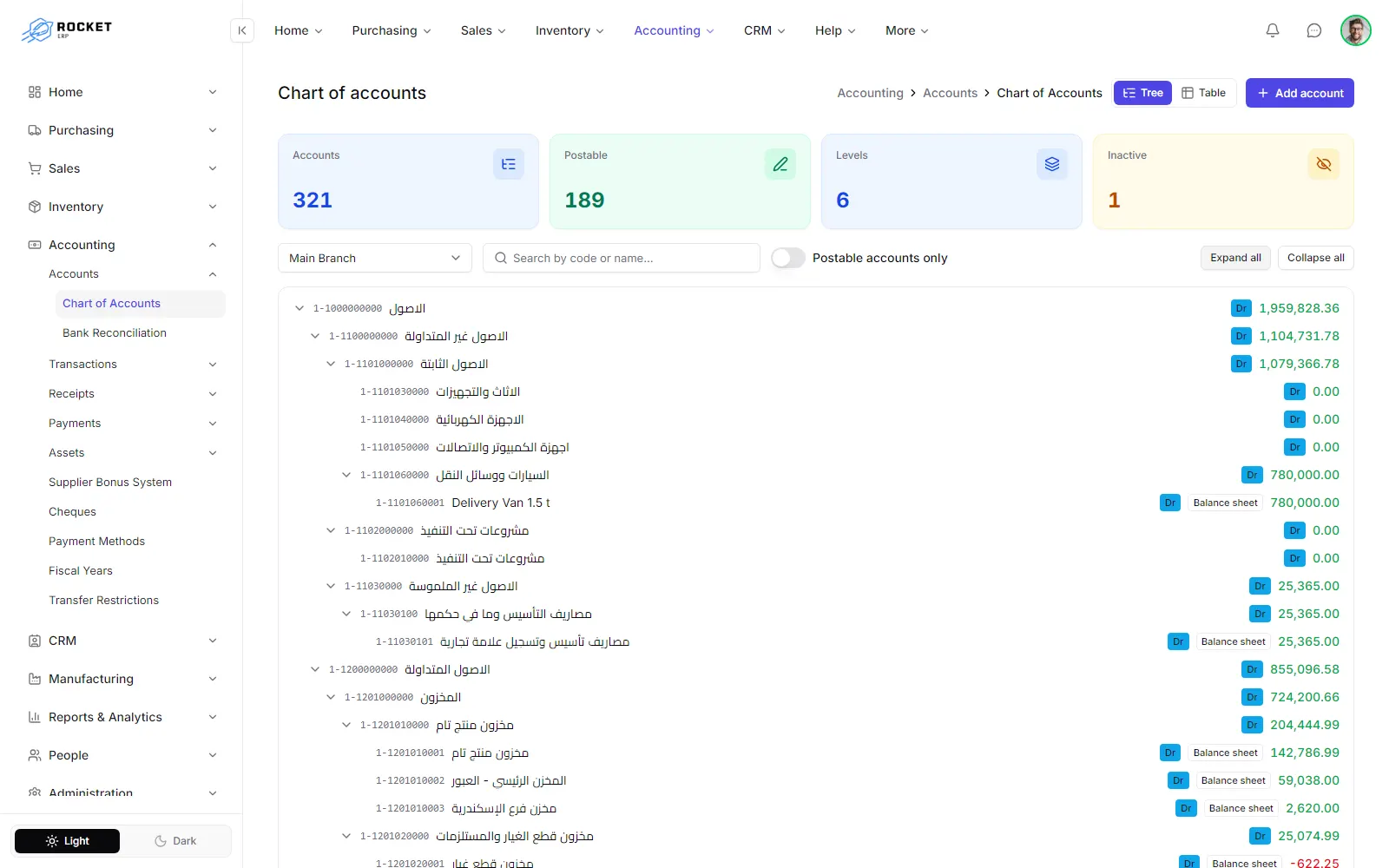This screenshot has height=868, width=1389.
Task: Click the People sidebar users icon
Action: pyautogui.click(x=35, y=755)
